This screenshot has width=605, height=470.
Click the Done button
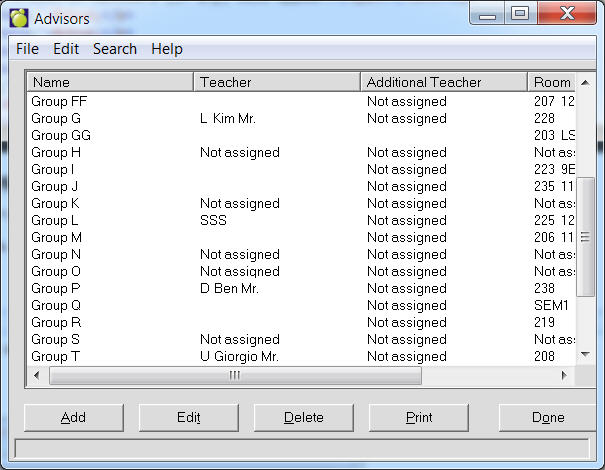548,418
